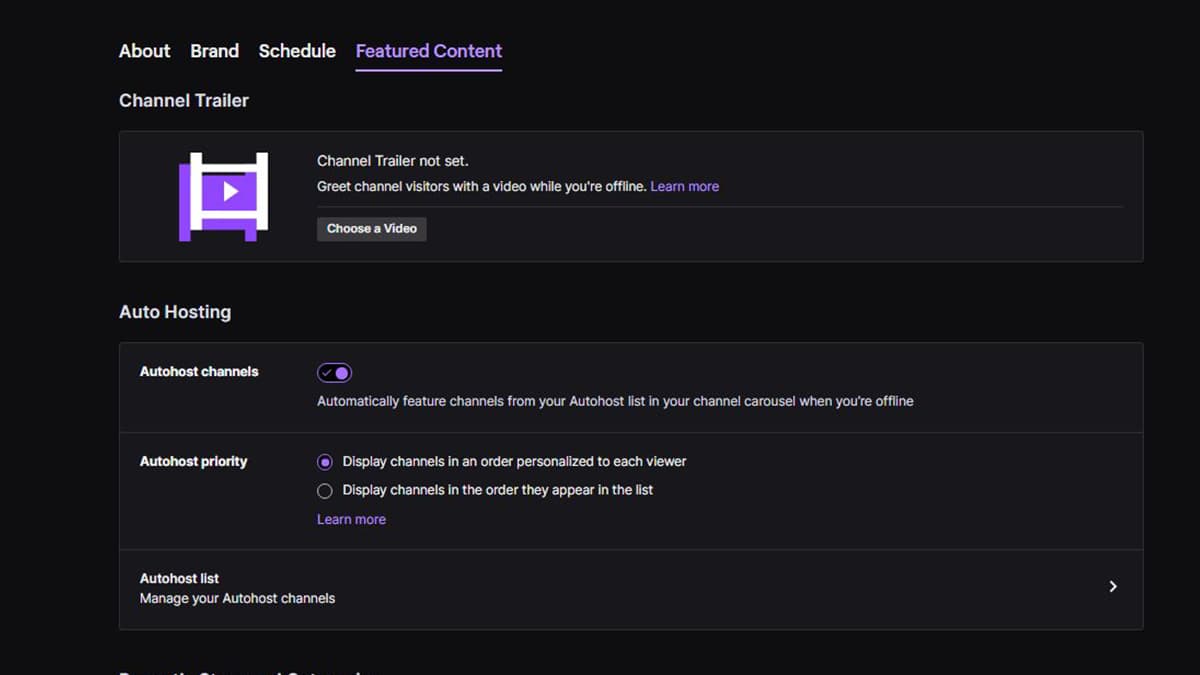The image size is (1200, 675).
Task: Click the checkmark inside the Autohost toggle
Action: (x=327, y=372)
